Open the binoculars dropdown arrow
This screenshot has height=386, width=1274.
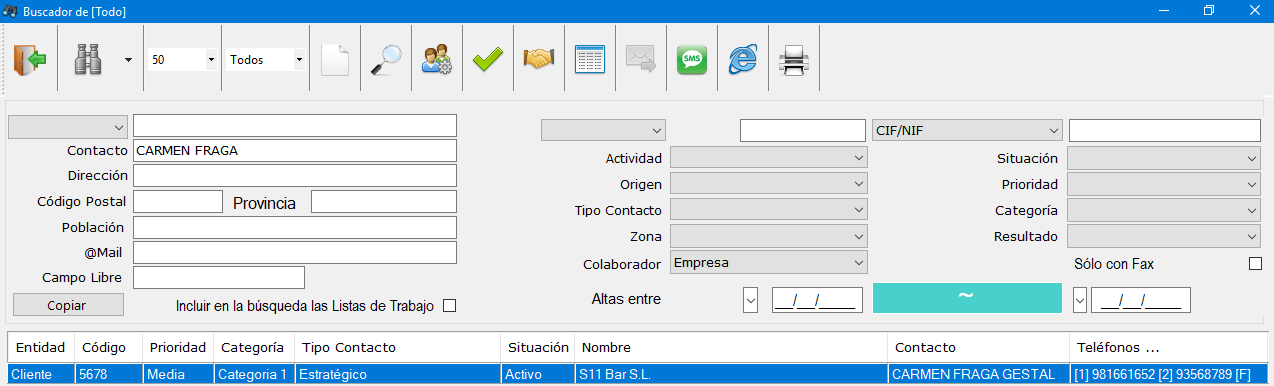pyautogui.click(x=128, y=60)
